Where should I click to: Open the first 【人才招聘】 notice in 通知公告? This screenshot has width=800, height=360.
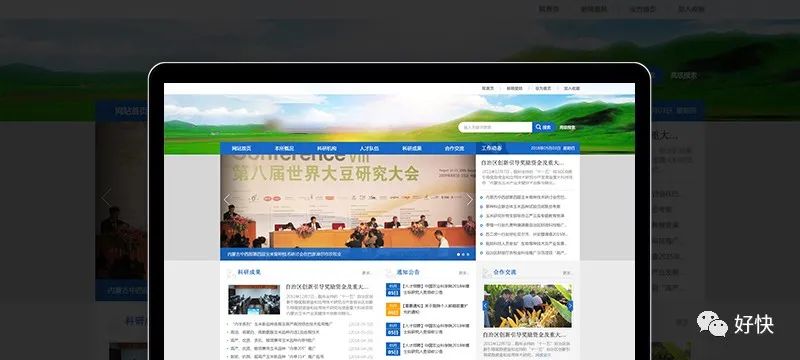(x=435, y=290)
